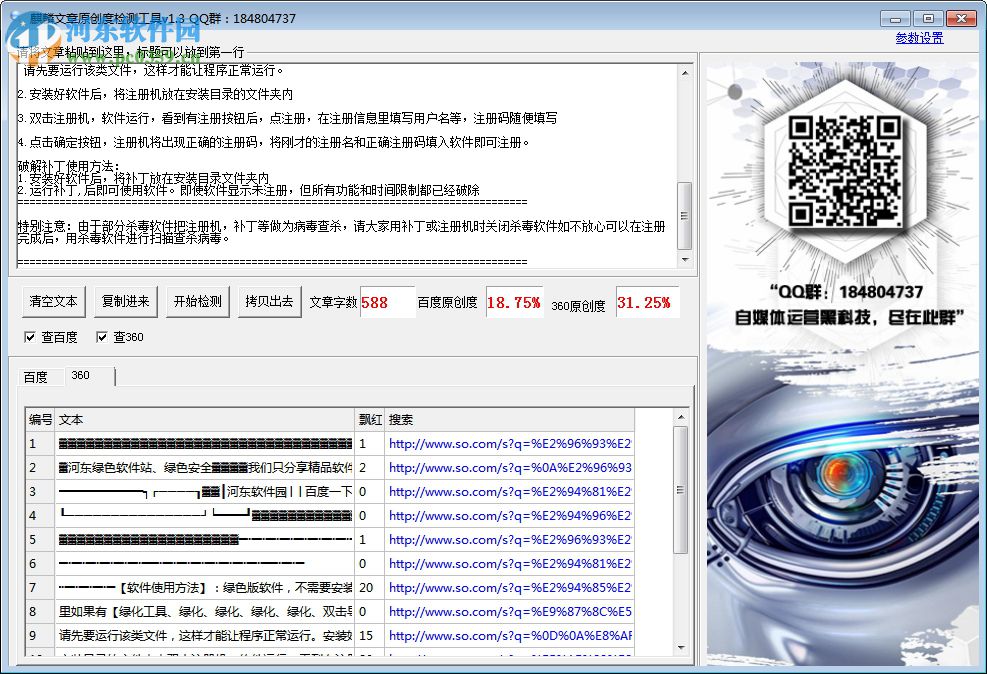Uncheck the 查360 checkbox
Image resolution: width=987 pixels, height=674 pixels.
pyautogui.click(x=102, y=337)
